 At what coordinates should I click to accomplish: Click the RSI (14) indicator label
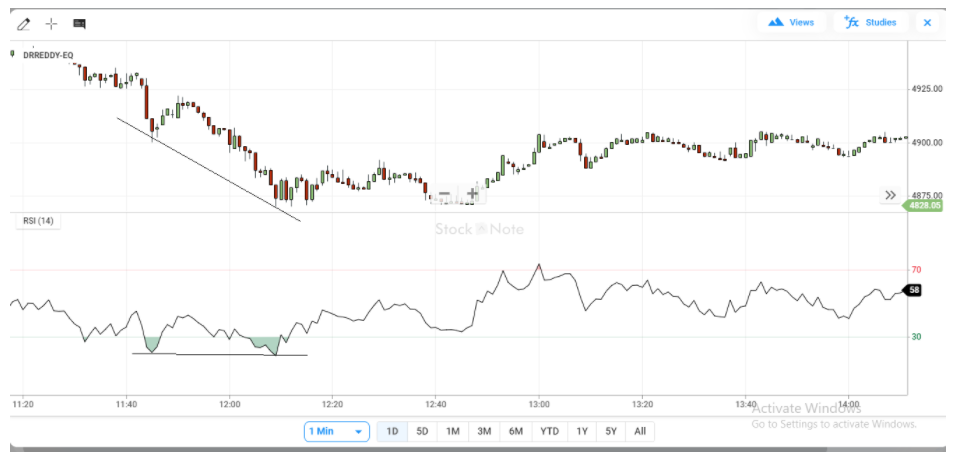pos(38,221)
